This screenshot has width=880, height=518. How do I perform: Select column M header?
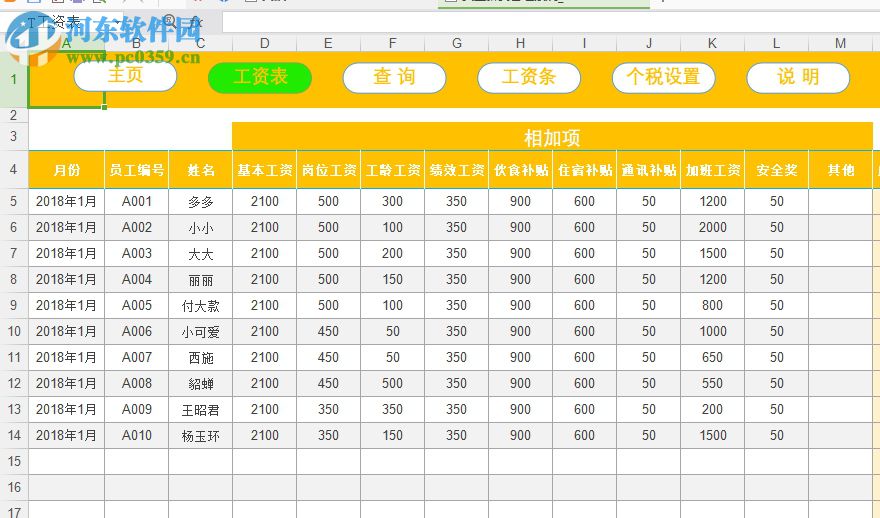click(x=840, y=44)
